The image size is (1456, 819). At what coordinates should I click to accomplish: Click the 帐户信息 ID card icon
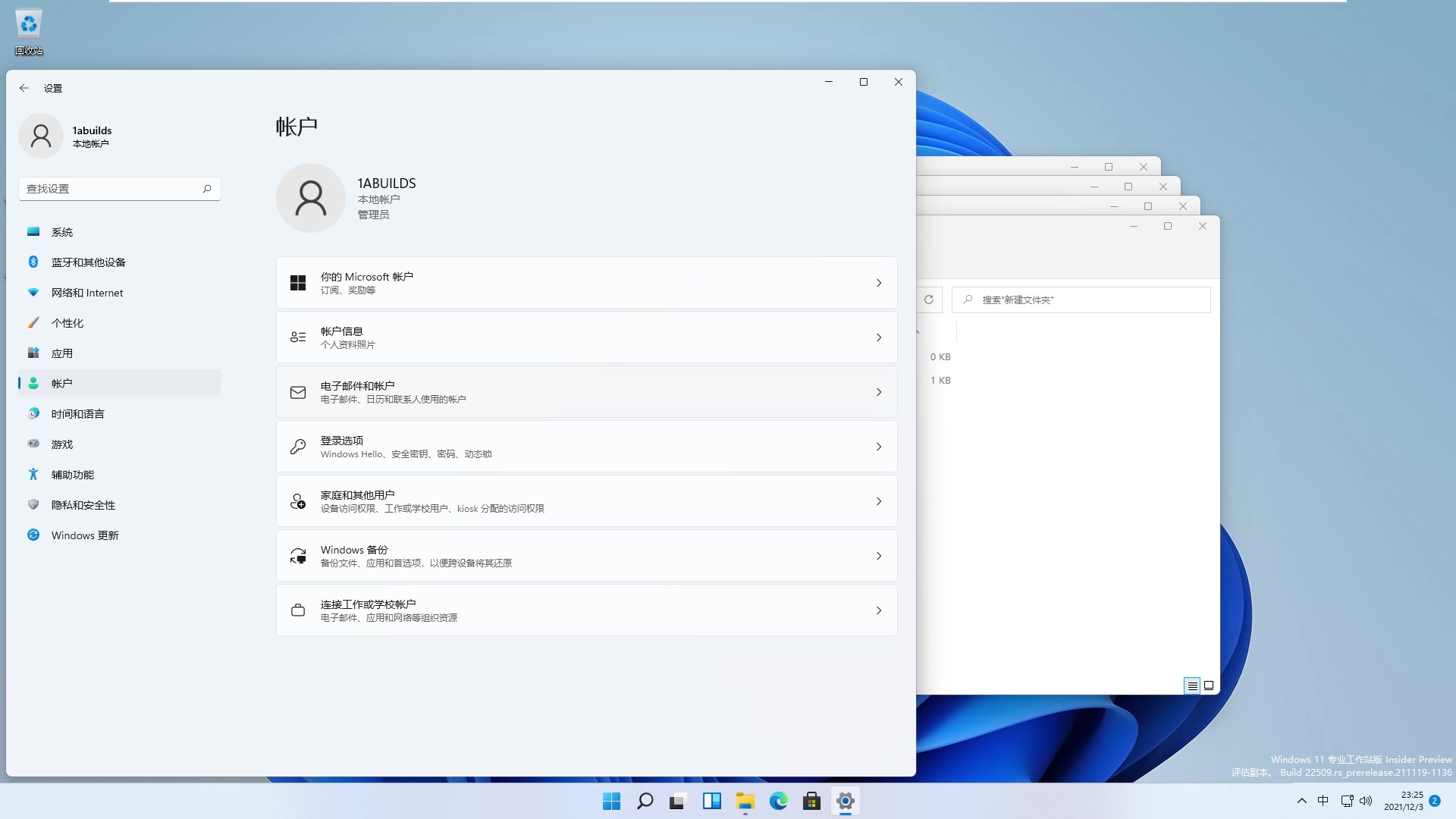[x=298, y=337]
